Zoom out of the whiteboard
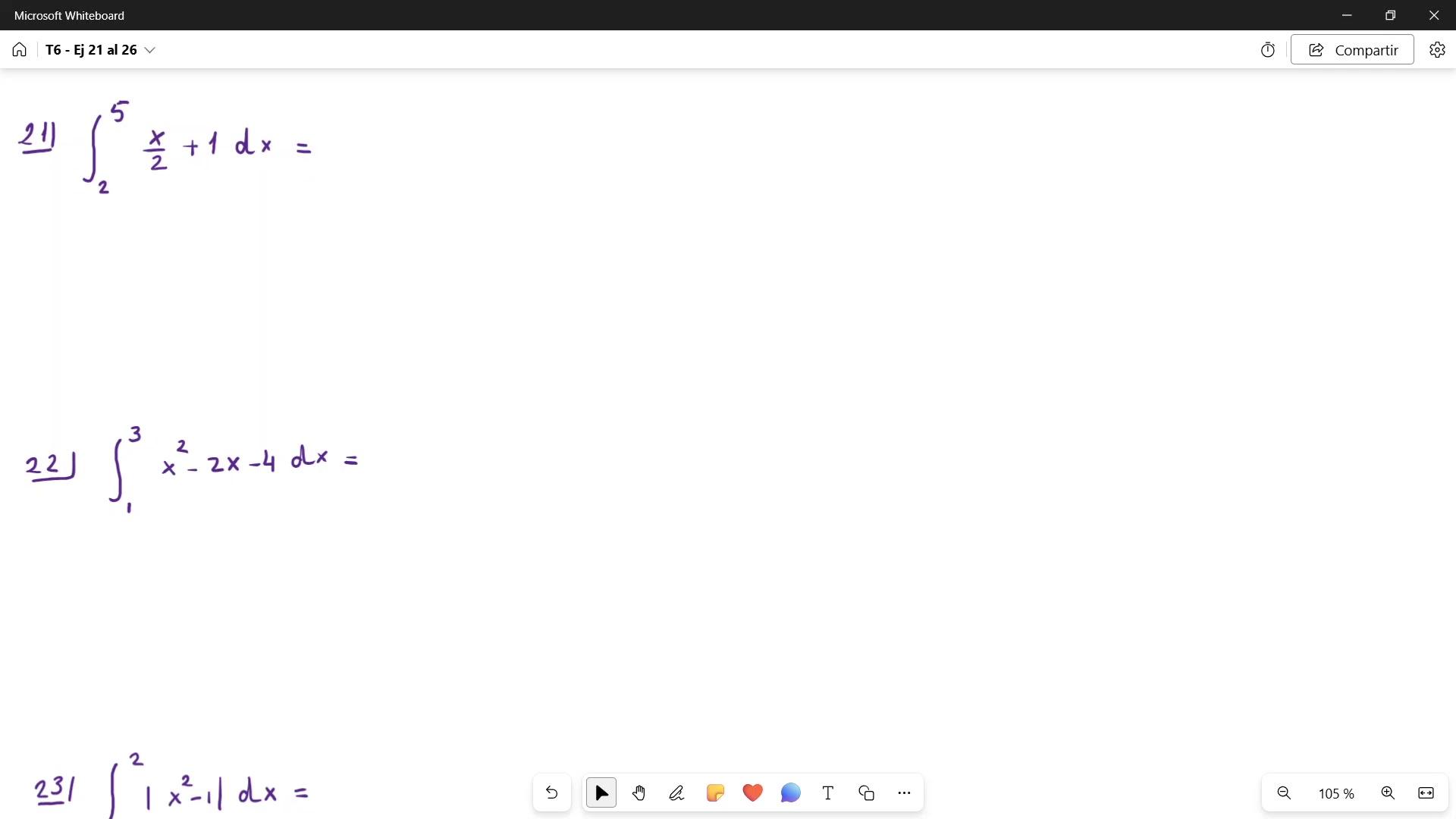 coord(1284,793)
